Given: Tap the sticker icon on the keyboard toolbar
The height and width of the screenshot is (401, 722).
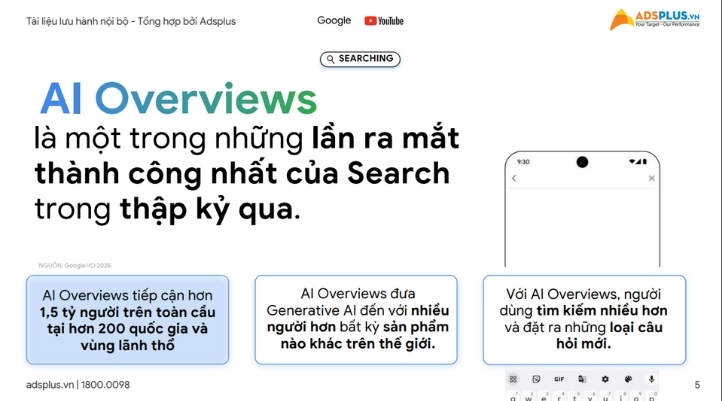Looking at the screenshot, I should 536,379.
